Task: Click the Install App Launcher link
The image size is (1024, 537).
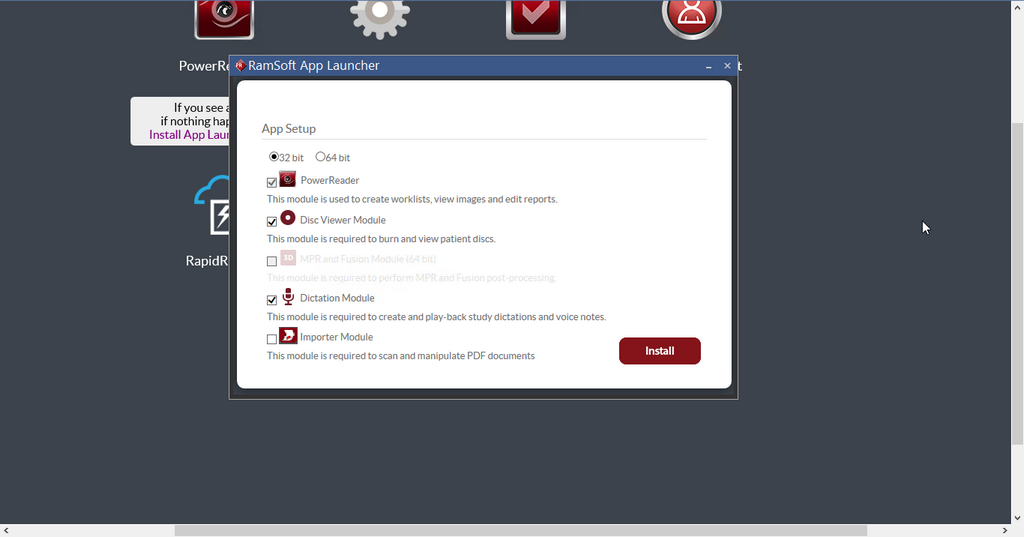Action: (x=190, y=135)
